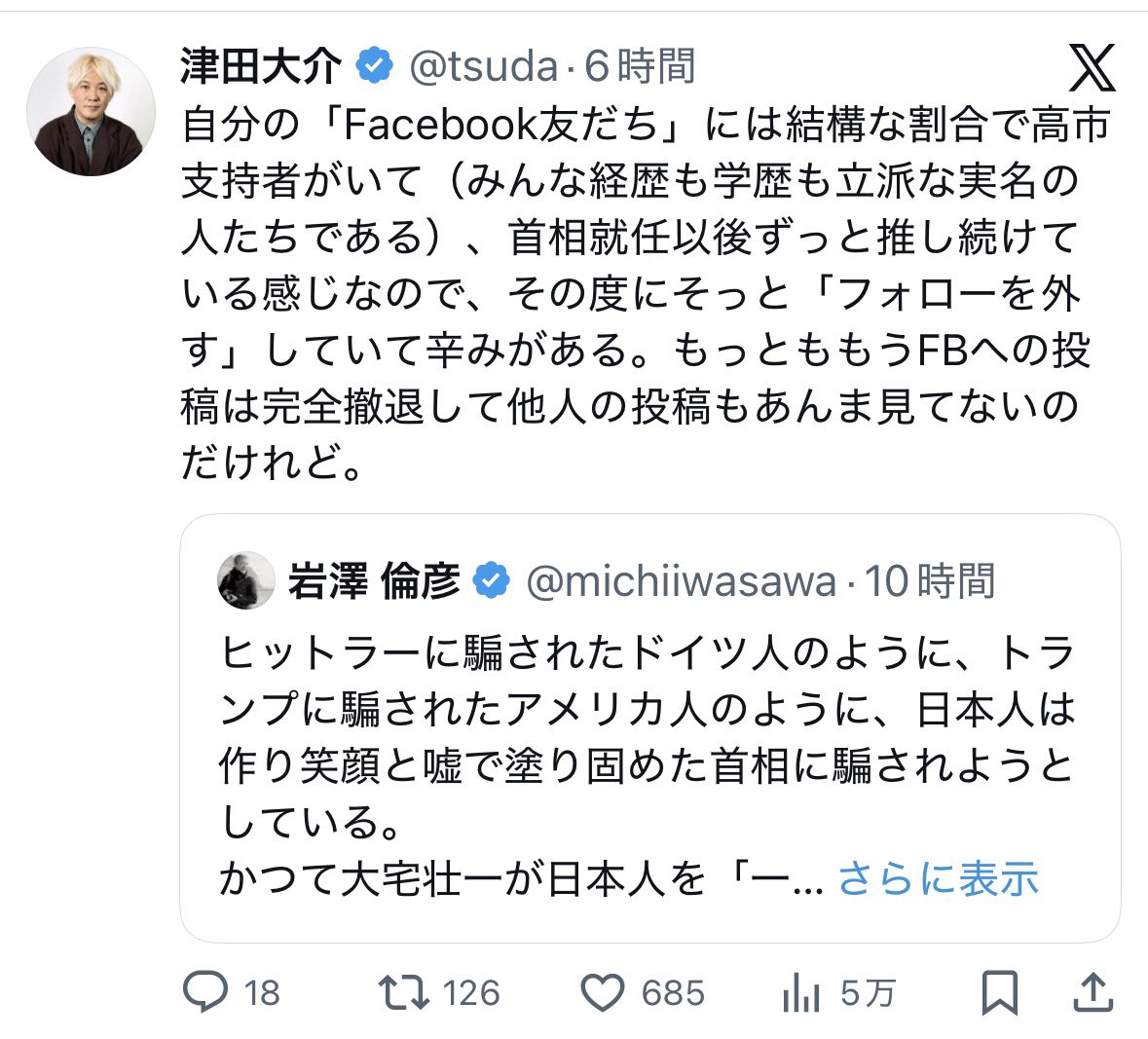Open the 岩澤 倫彦 display name

coord(374,581)
